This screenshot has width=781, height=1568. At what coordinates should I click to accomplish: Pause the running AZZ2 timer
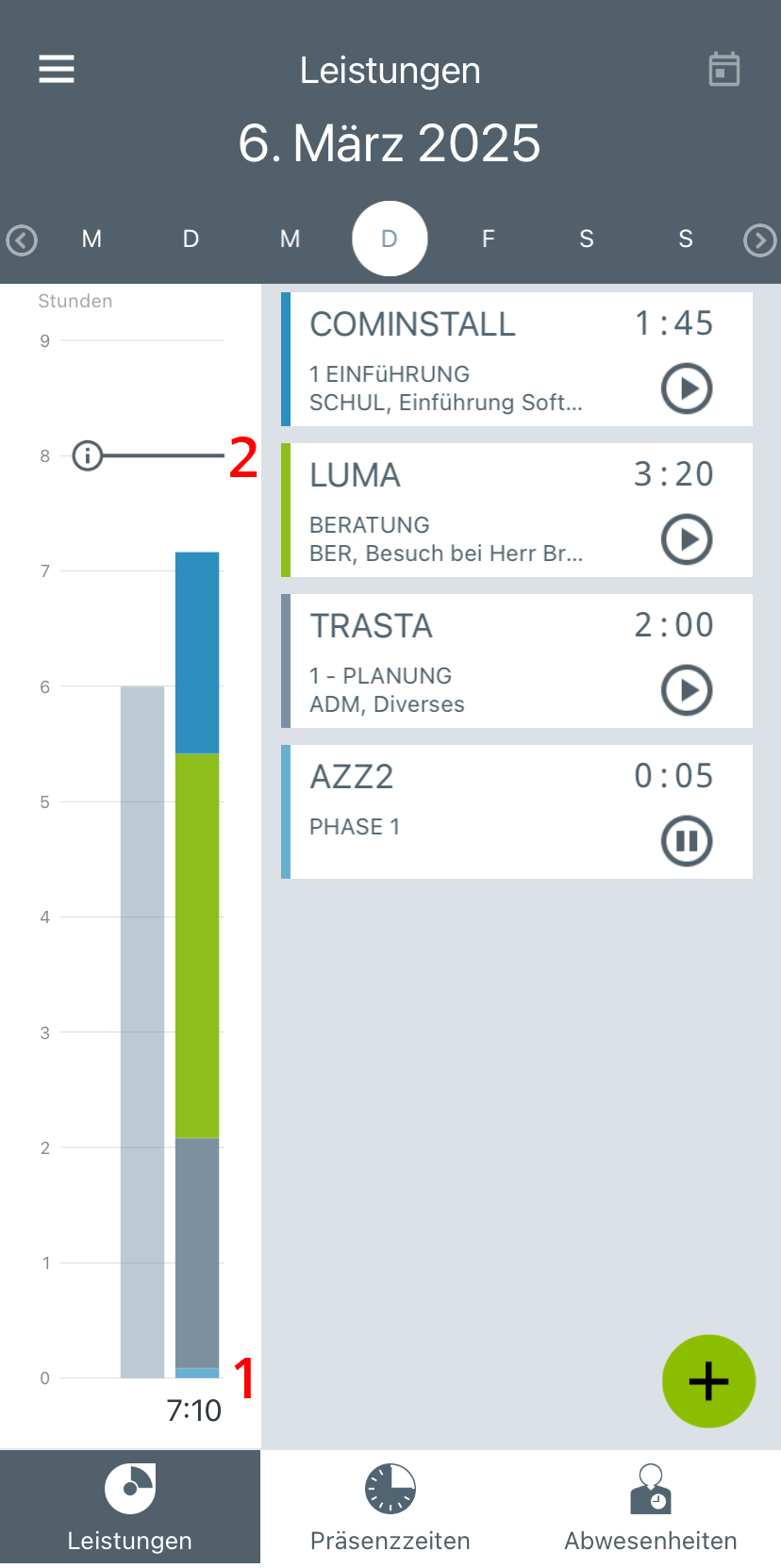point(686,841)
